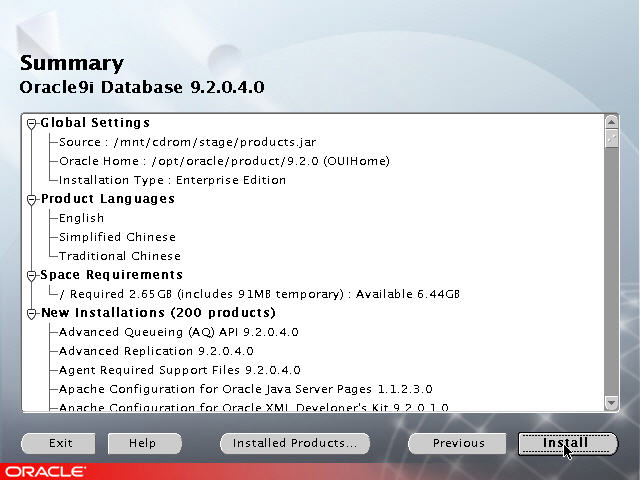Select Advanced Queueing (AQ) API row
The height and width of the screenshot is (480, 640).
(178, 332)
